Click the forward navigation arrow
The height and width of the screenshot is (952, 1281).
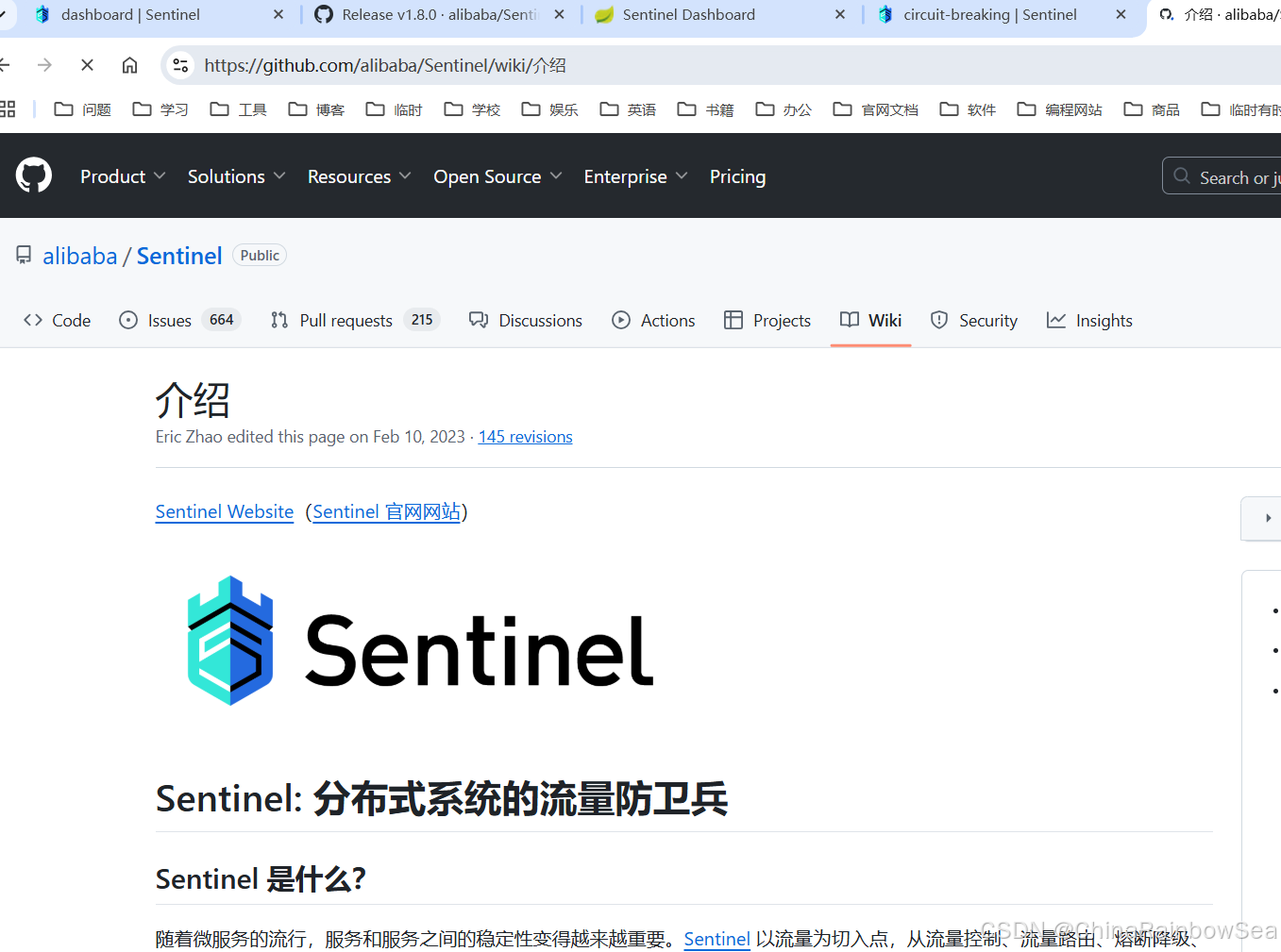click(x=44, y=65)
